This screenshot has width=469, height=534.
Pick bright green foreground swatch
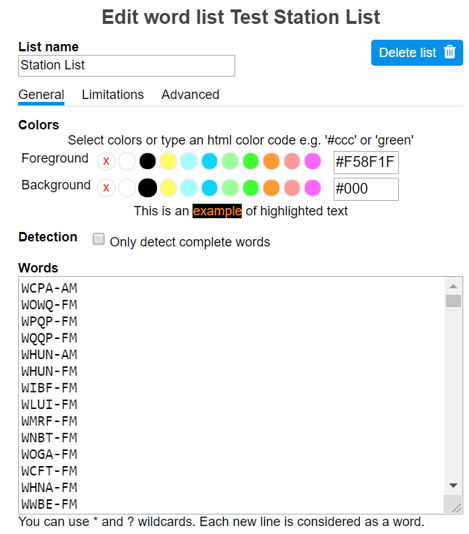tap(251, 161)
